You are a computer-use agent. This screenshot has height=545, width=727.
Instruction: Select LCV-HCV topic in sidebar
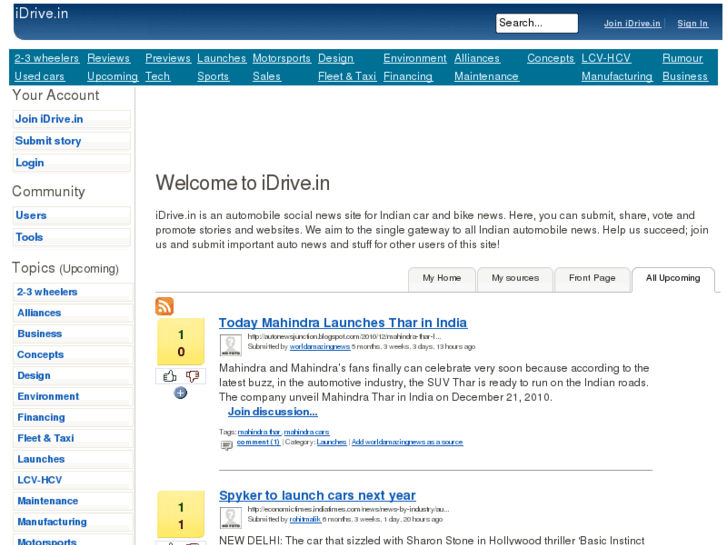(x=73, y=480)
